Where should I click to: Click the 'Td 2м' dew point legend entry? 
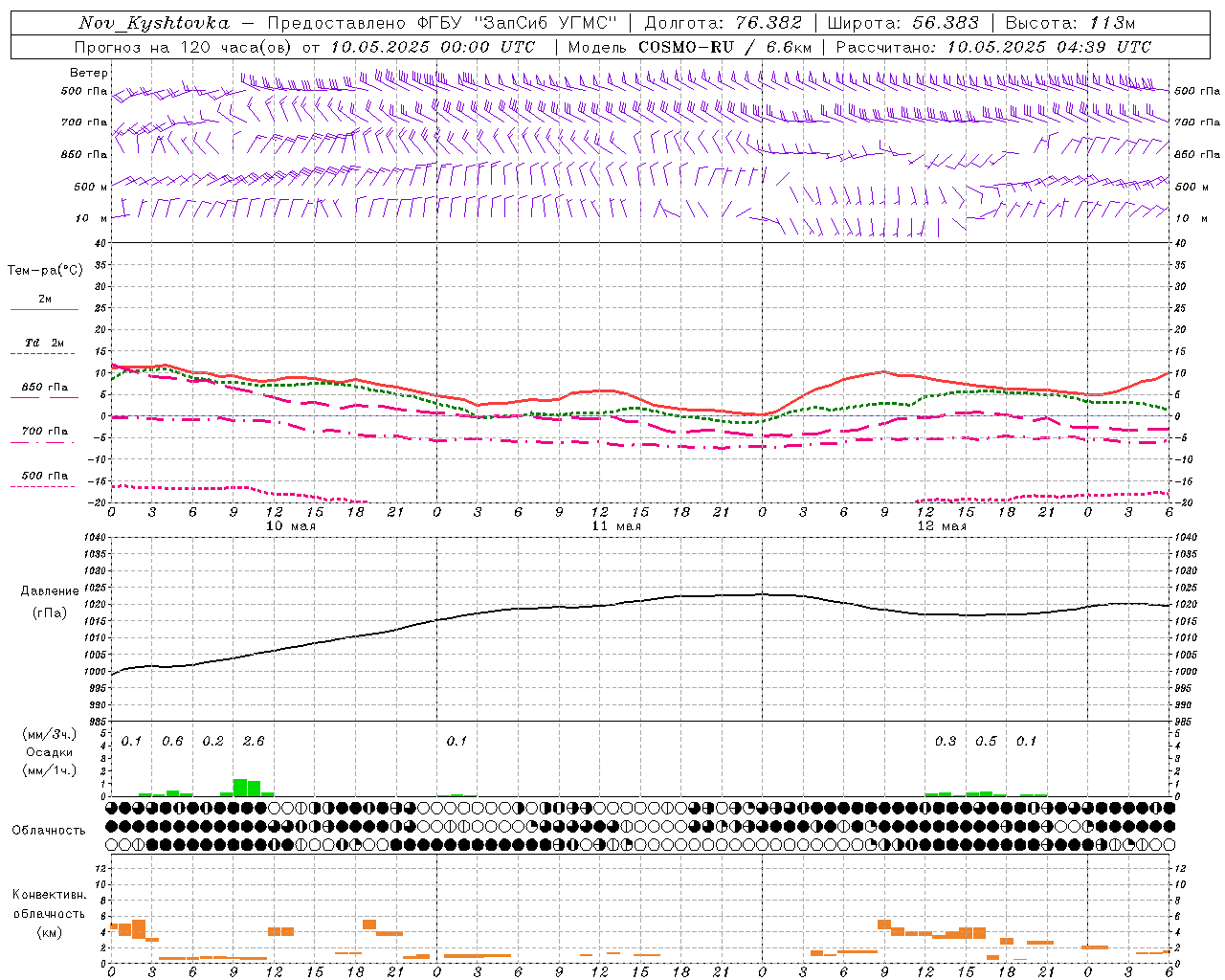coord(45,343)
